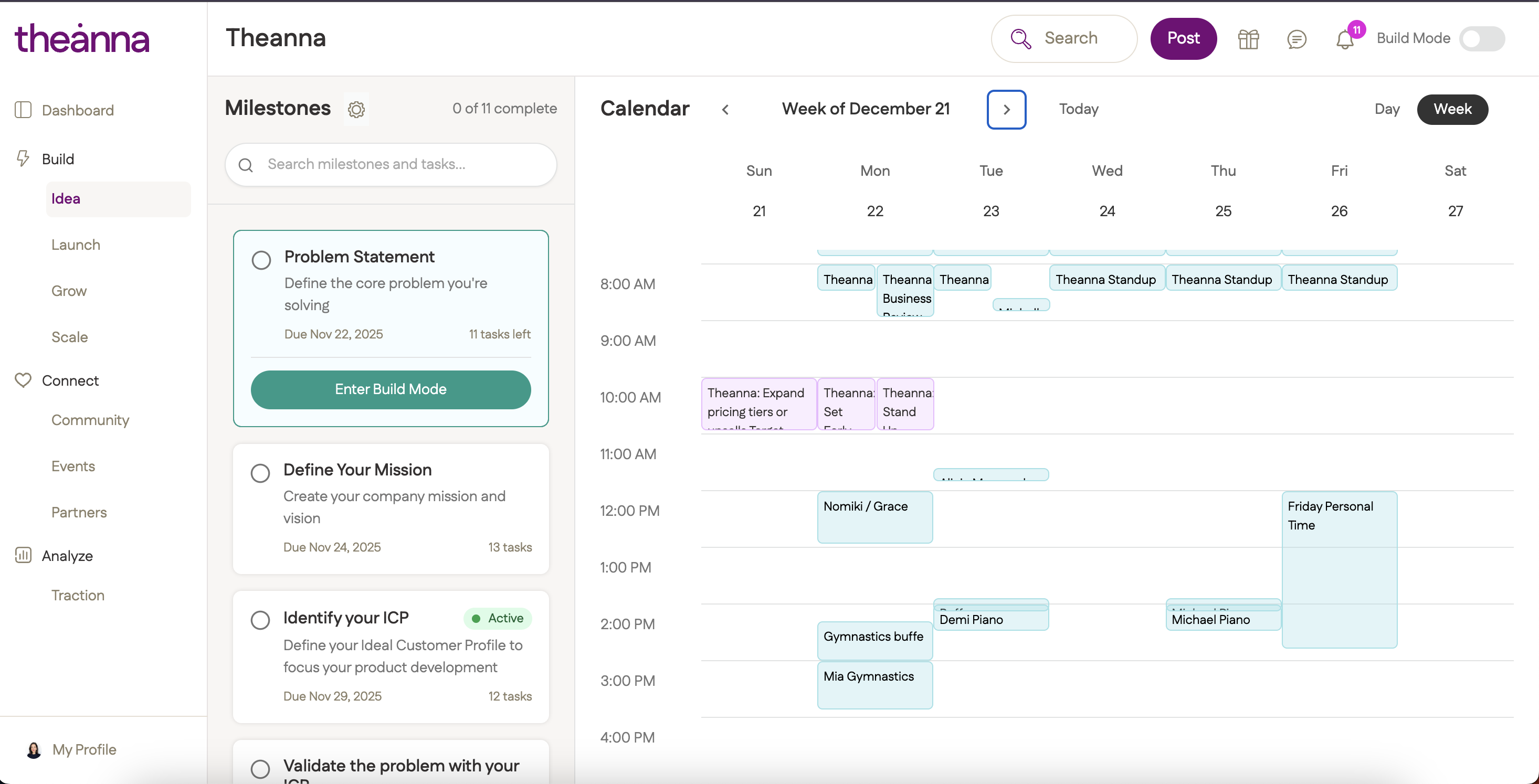Toggle the Build Mode switch
Screen dimensions: 1539x784
click(x=1481, y=39)
